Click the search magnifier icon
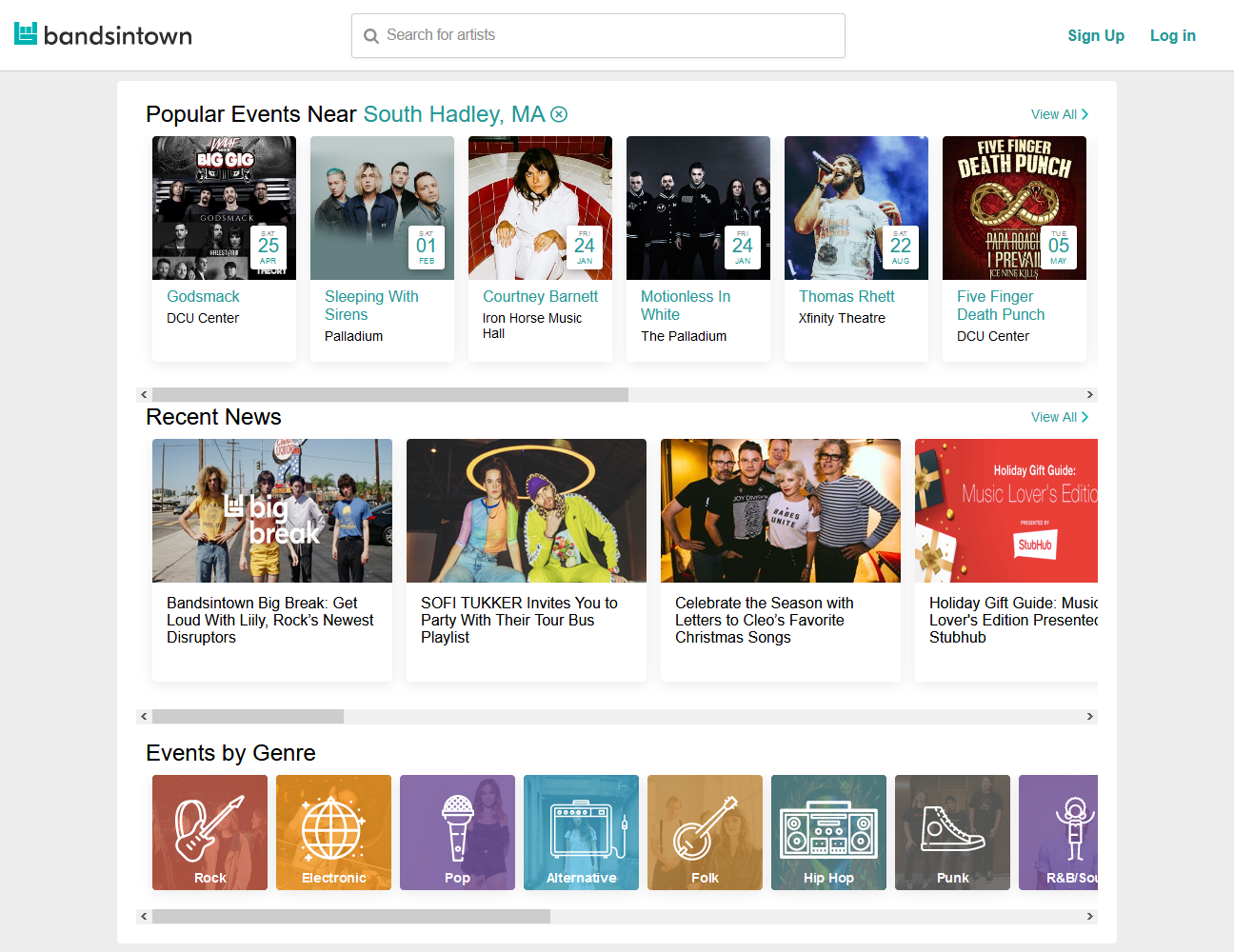The height and width of the screenshot is (952, 1234). tap(371, 36)
